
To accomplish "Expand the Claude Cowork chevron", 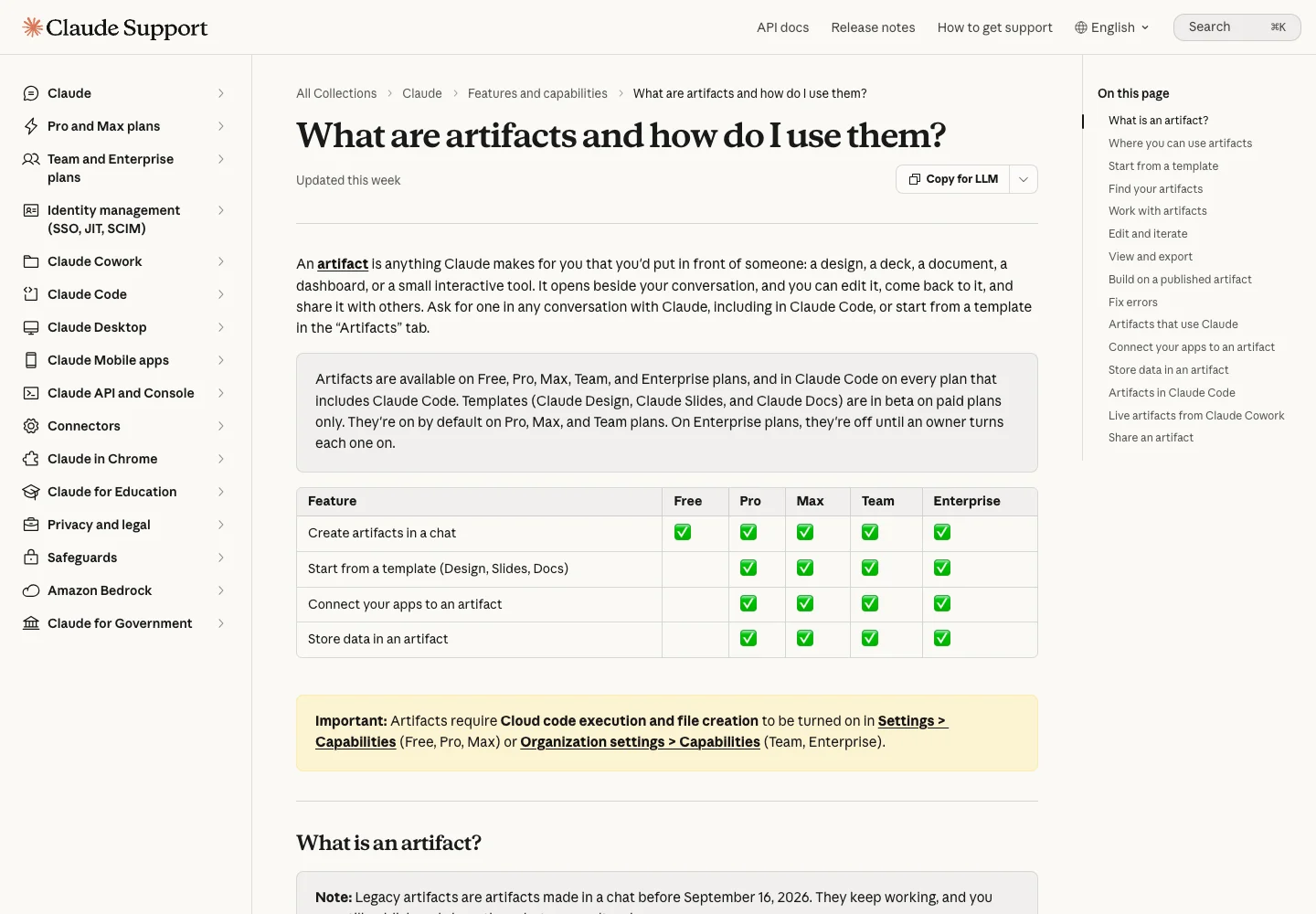I will 221,261.
